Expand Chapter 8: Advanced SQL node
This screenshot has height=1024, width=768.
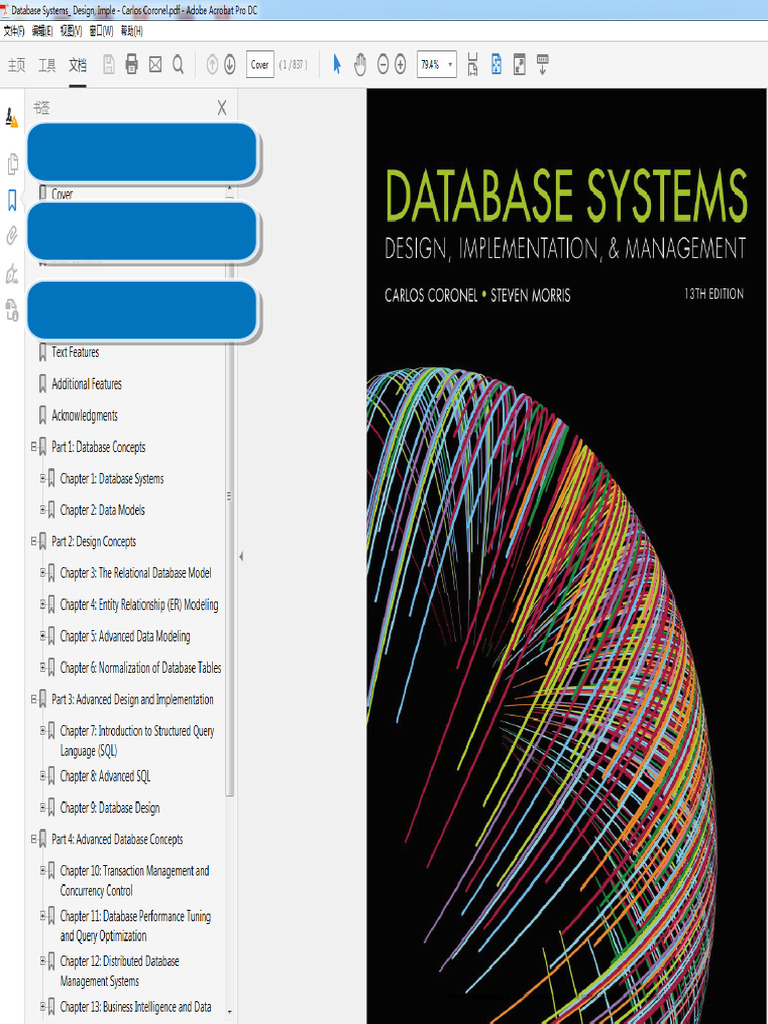pyautogui.click(x=42, y=776)
